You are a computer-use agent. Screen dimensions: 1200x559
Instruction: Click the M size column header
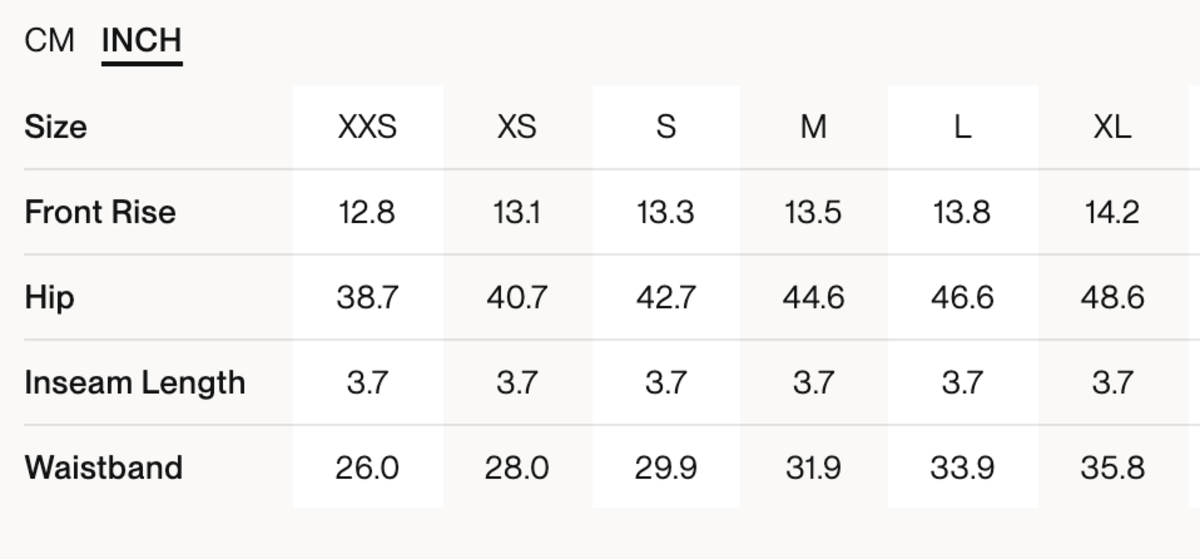coord(813,127)
